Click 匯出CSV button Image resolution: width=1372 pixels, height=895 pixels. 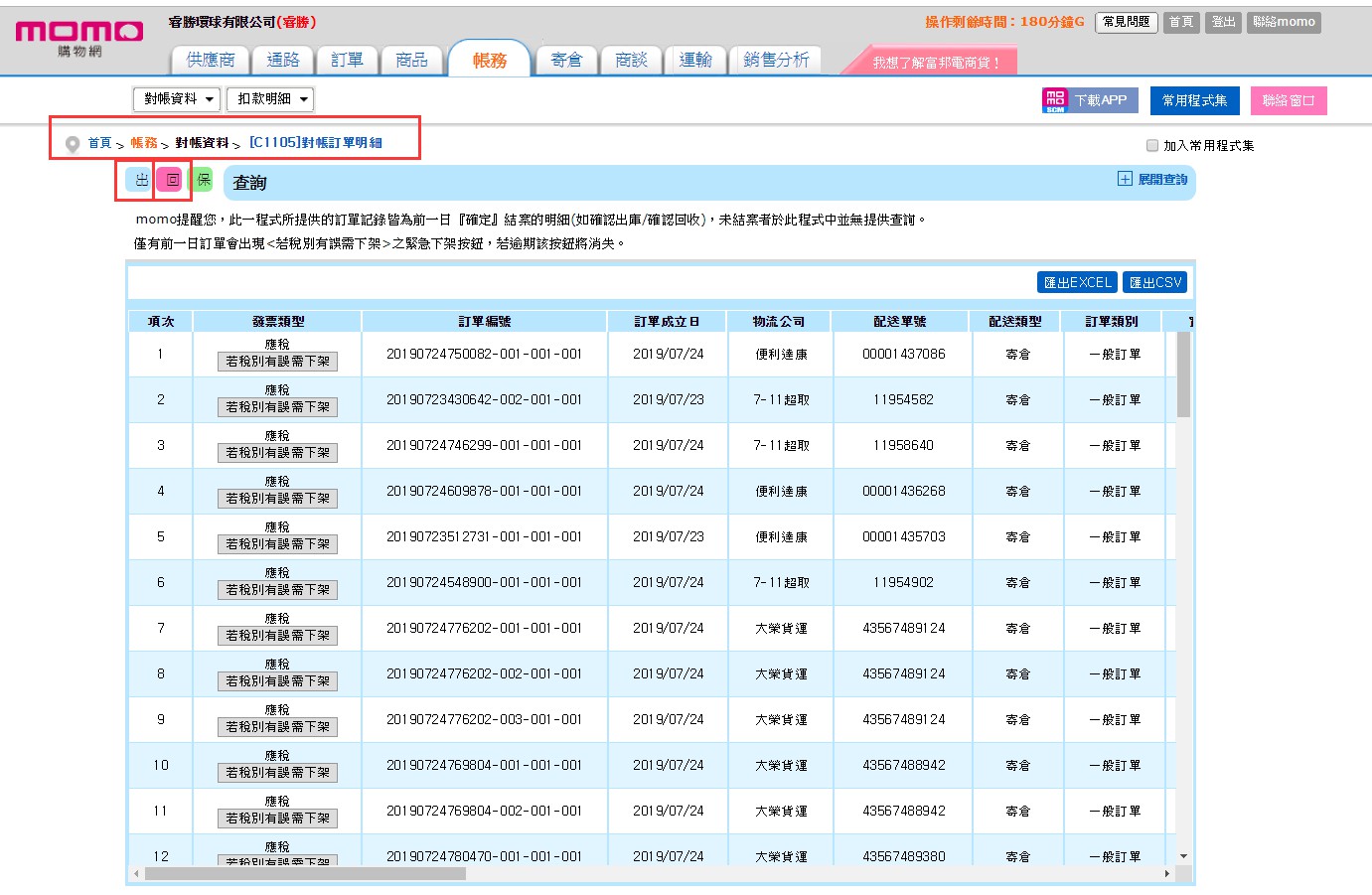coord(1154,282)
